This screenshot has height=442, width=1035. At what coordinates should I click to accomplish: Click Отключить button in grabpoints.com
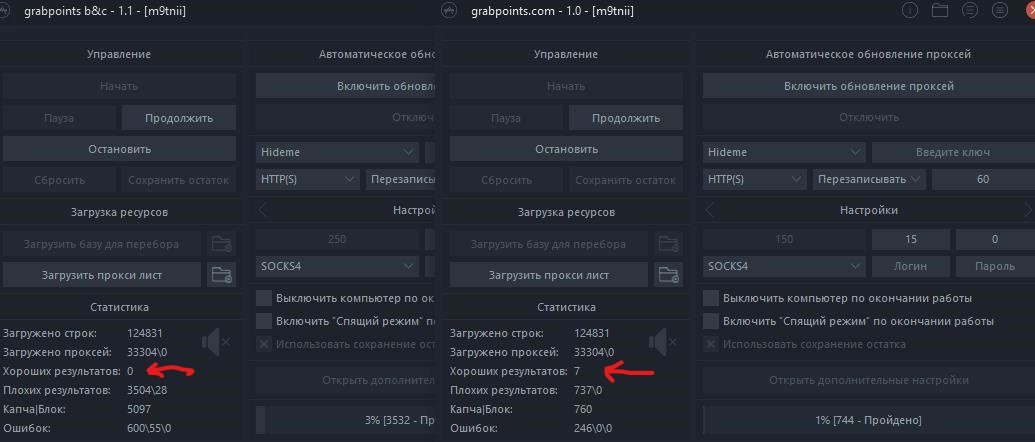[869, 117]
